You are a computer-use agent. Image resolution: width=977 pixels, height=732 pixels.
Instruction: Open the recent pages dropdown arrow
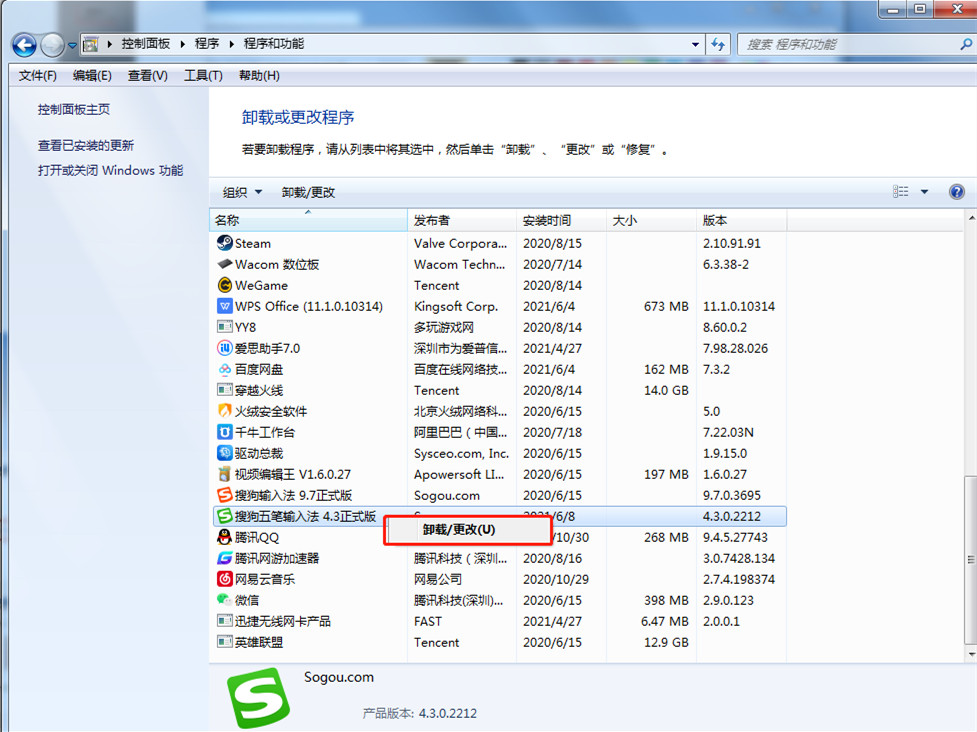coord(72,45)
